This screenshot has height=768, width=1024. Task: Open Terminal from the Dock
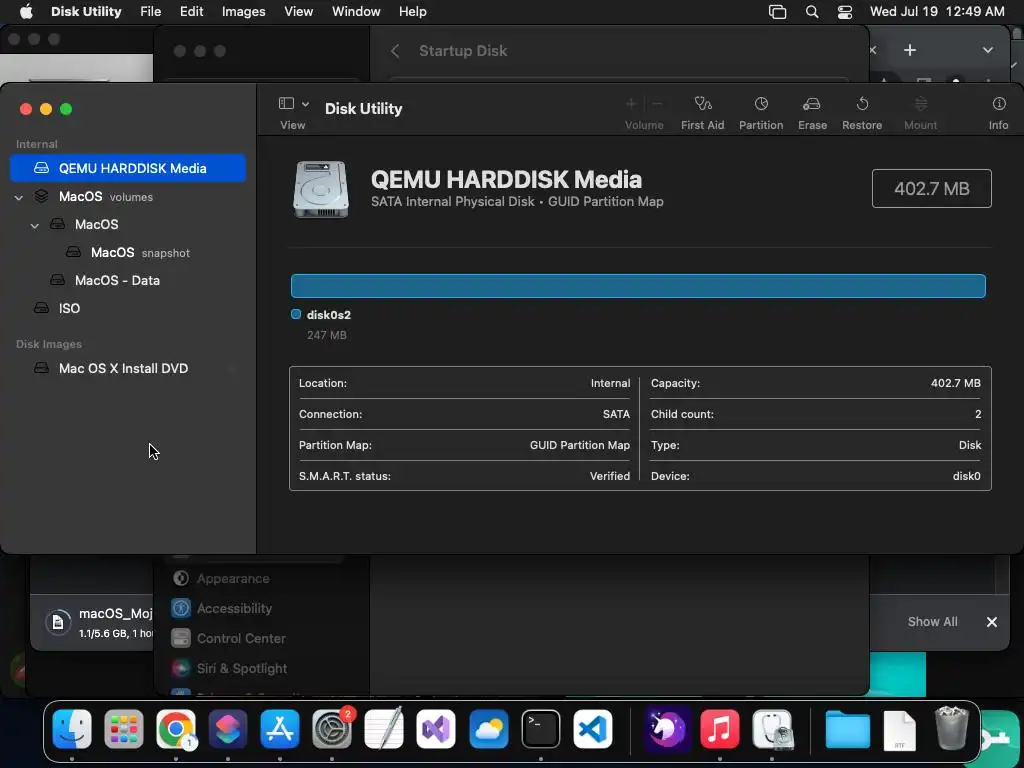click(x=541, y=729)
